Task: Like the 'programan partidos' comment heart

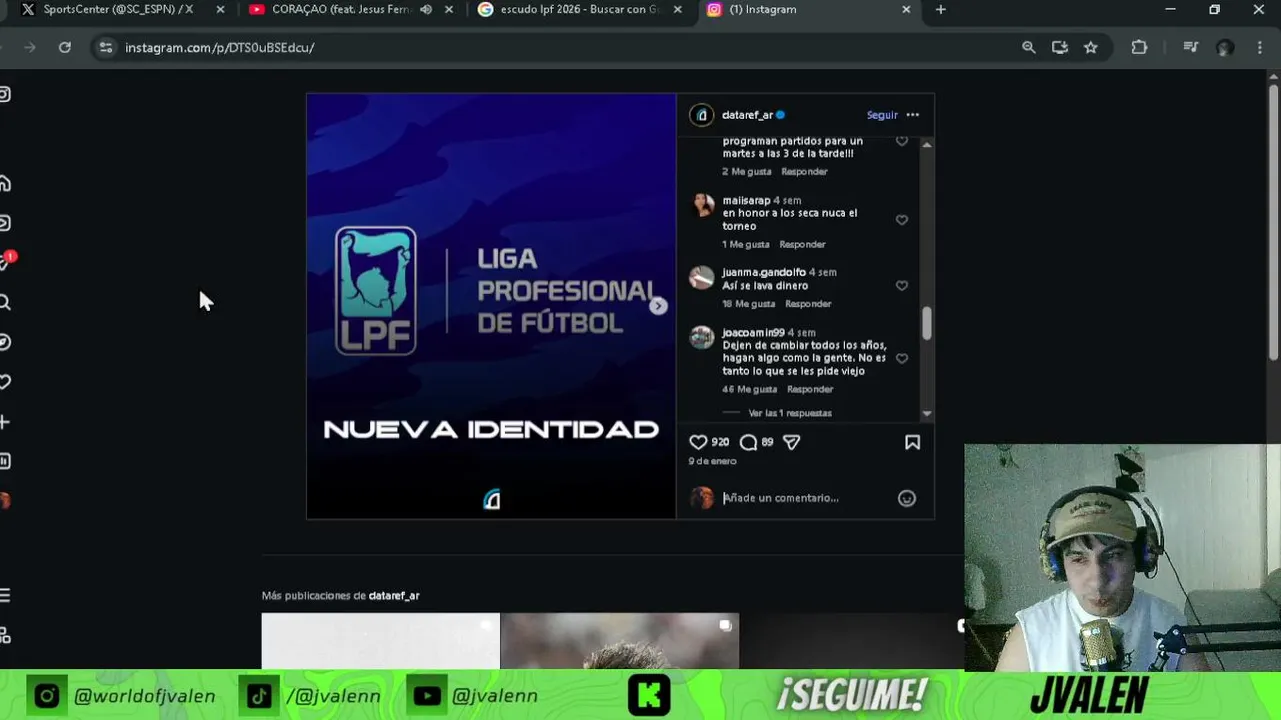Action: pos(902,141)
